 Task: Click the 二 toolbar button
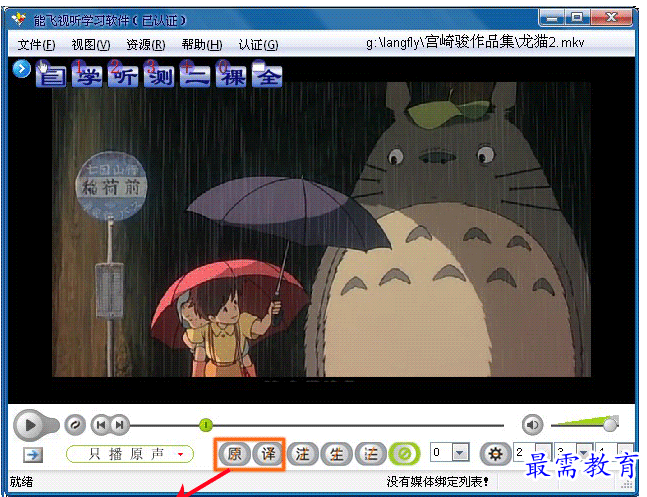[195, 75]
